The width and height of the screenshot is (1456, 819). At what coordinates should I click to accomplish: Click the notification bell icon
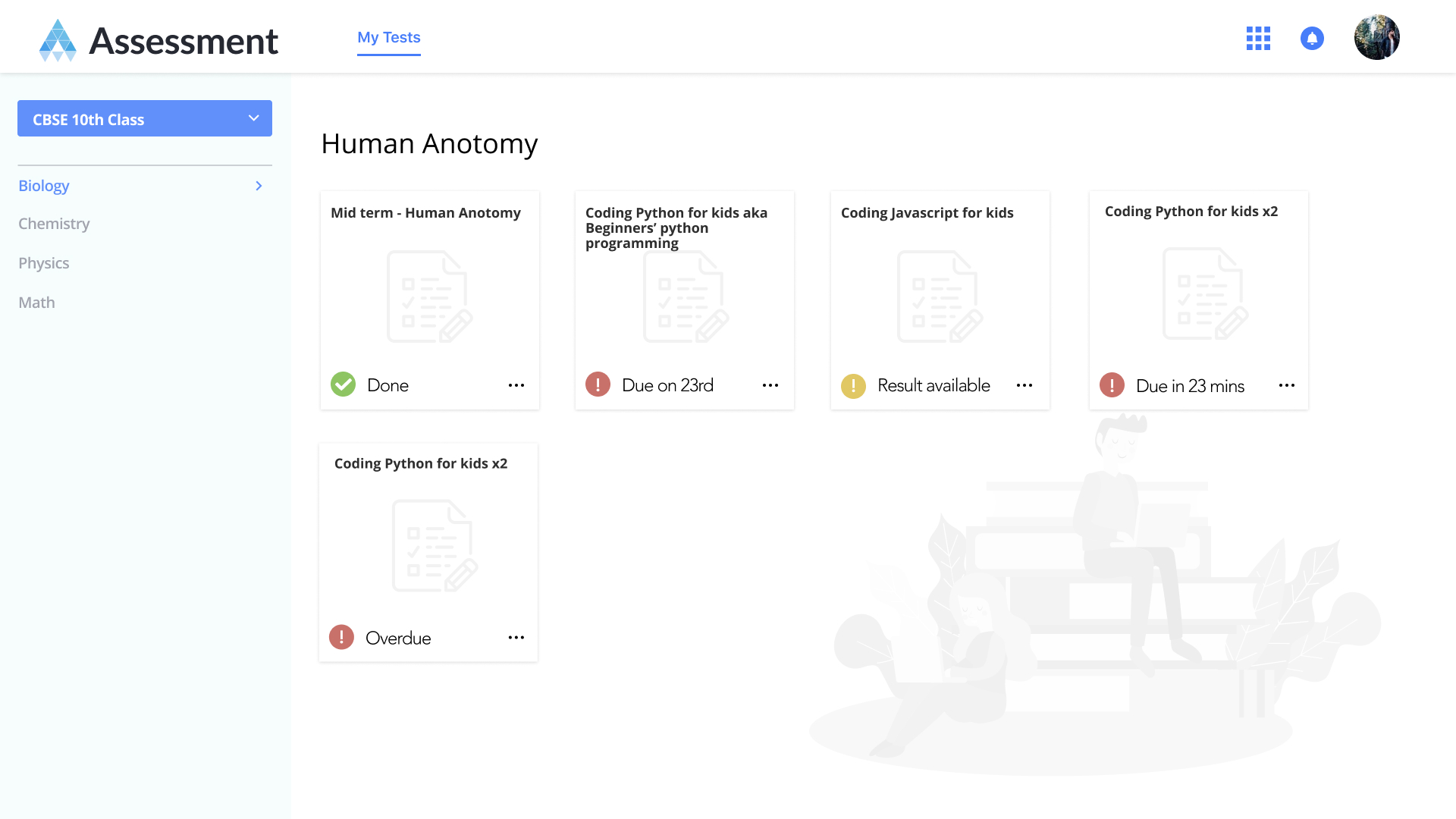coord(1312,38)
